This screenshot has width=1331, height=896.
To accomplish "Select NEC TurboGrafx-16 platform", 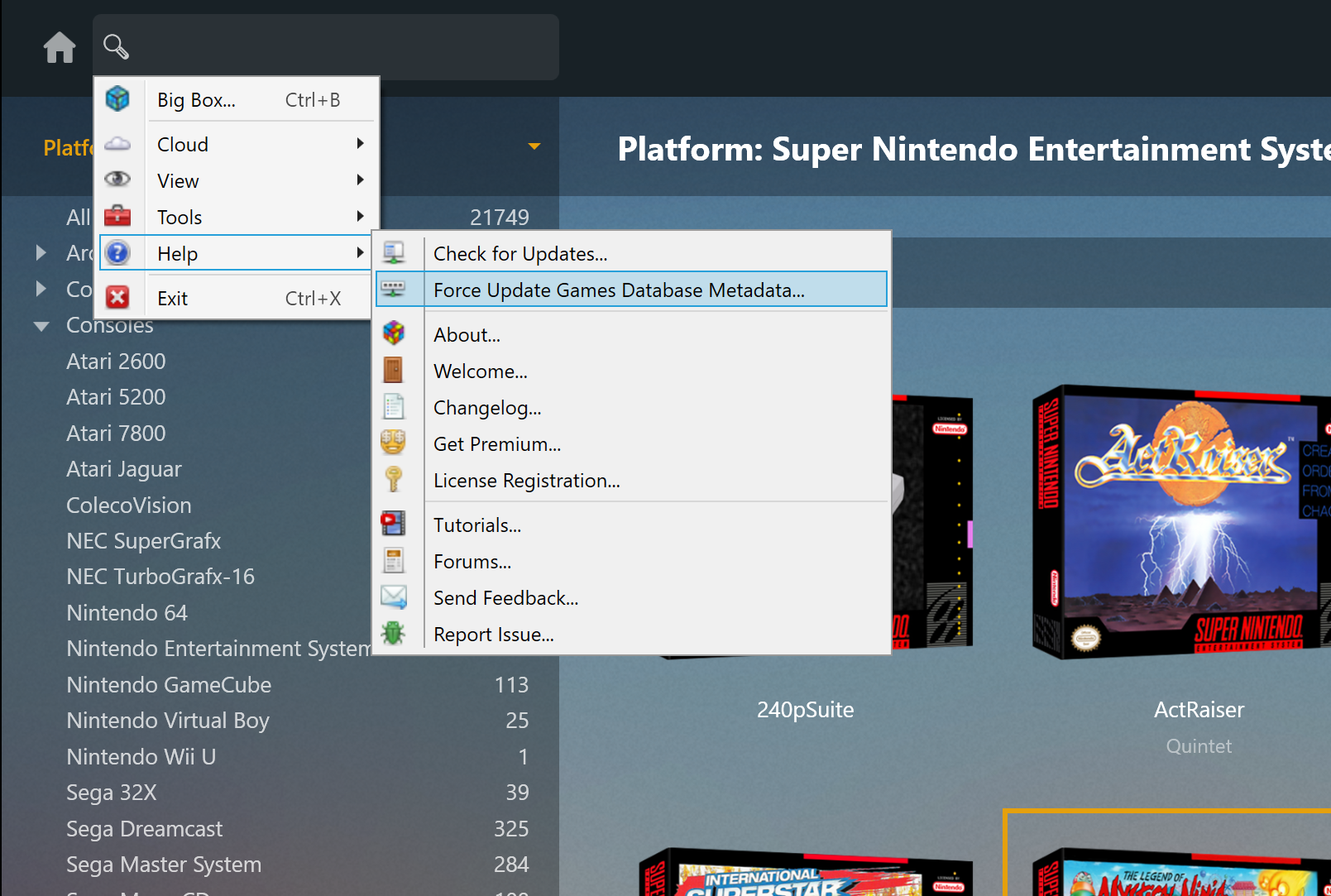I will point(160,577).
